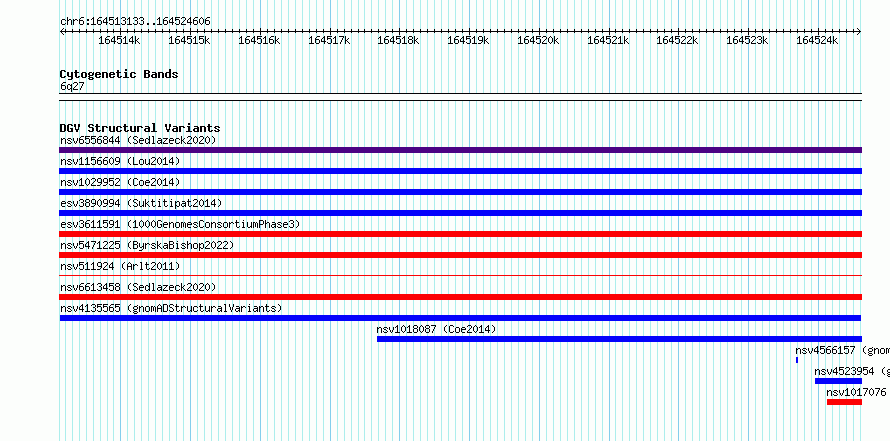Viewport: 890px width, 441px height.
Task: Click the thin red line under nsv511924
Action: pyautogui.click(x=460, y=275)
